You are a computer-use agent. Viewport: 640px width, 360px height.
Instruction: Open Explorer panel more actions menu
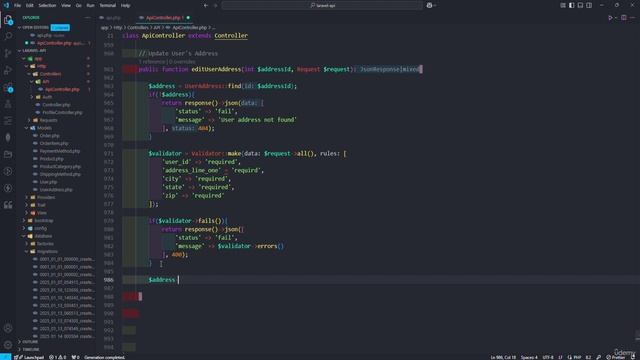pos(87,18)
